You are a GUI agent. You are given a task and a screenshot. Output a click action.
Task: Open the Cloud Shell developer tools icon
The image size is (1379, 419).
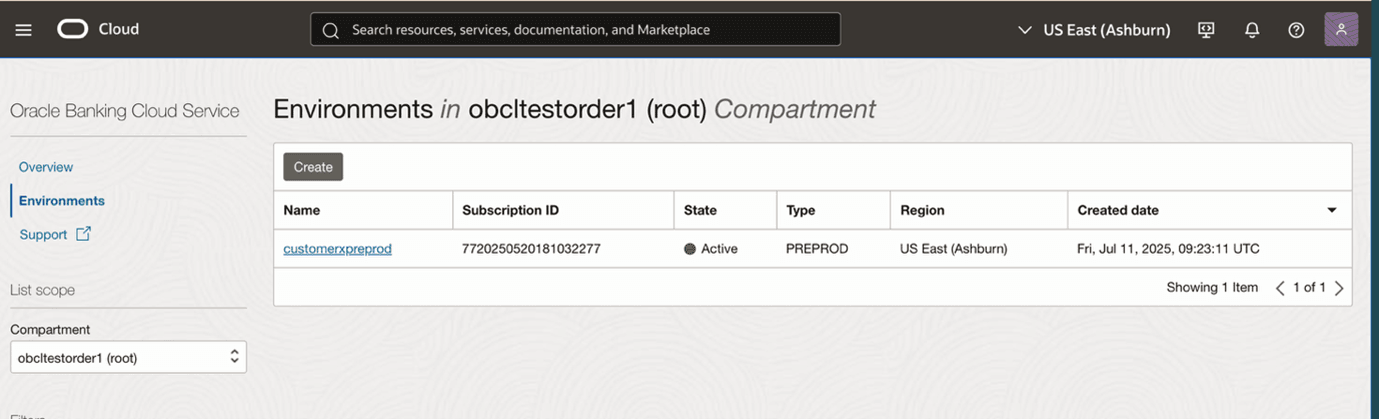1206,30
